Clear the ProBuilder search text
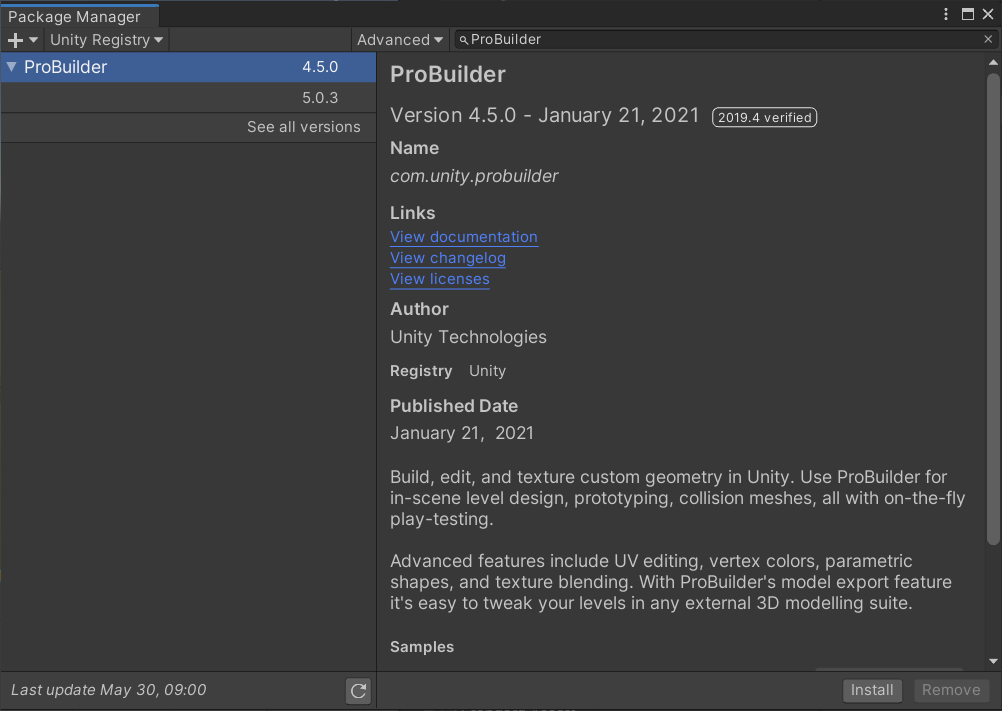The width and height of the screenshot is (1002, 711). pos(988,40)
